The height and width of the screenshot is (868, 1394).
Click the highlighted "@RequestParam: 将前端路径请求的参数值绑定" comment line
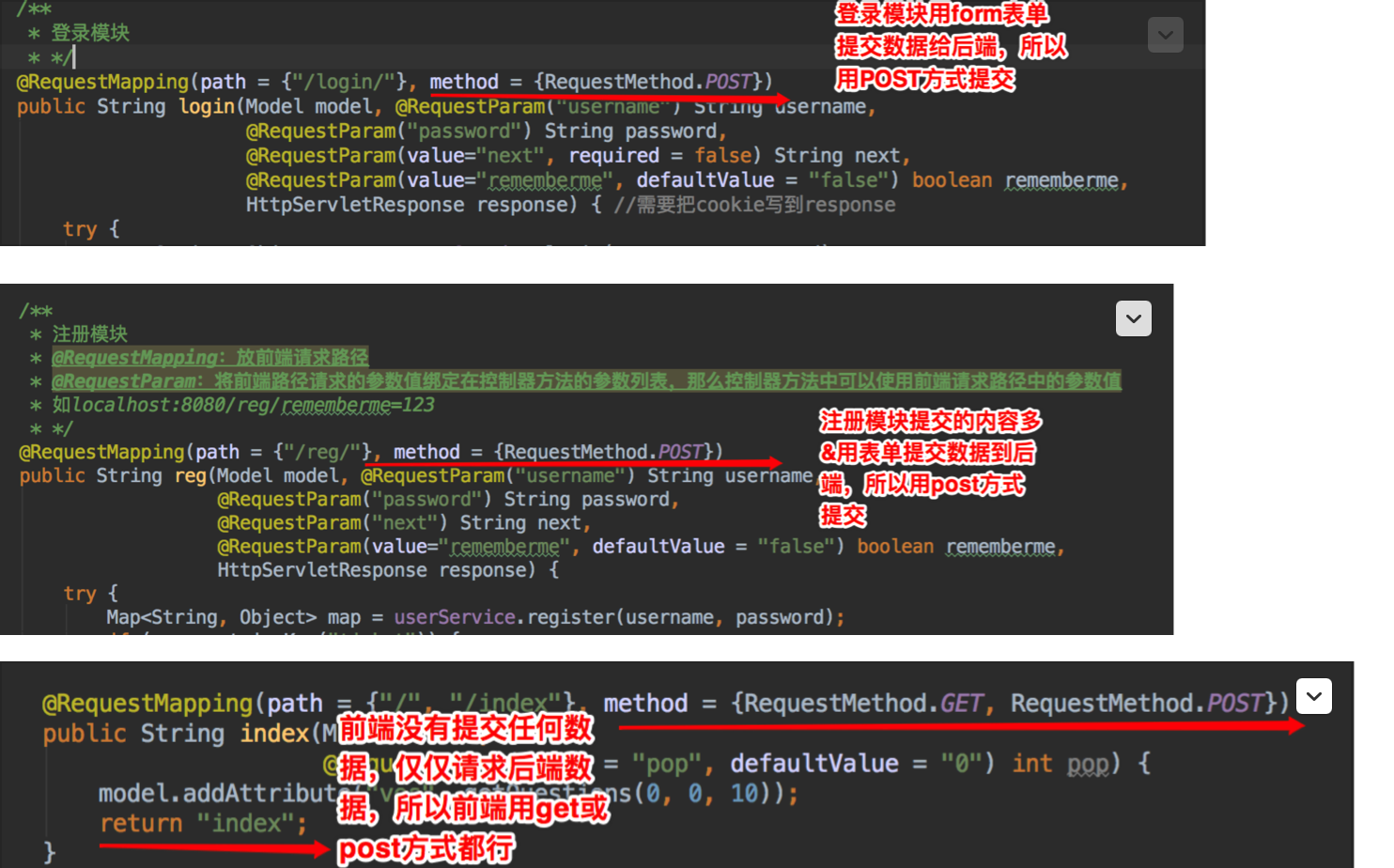[x=586, y=380]
